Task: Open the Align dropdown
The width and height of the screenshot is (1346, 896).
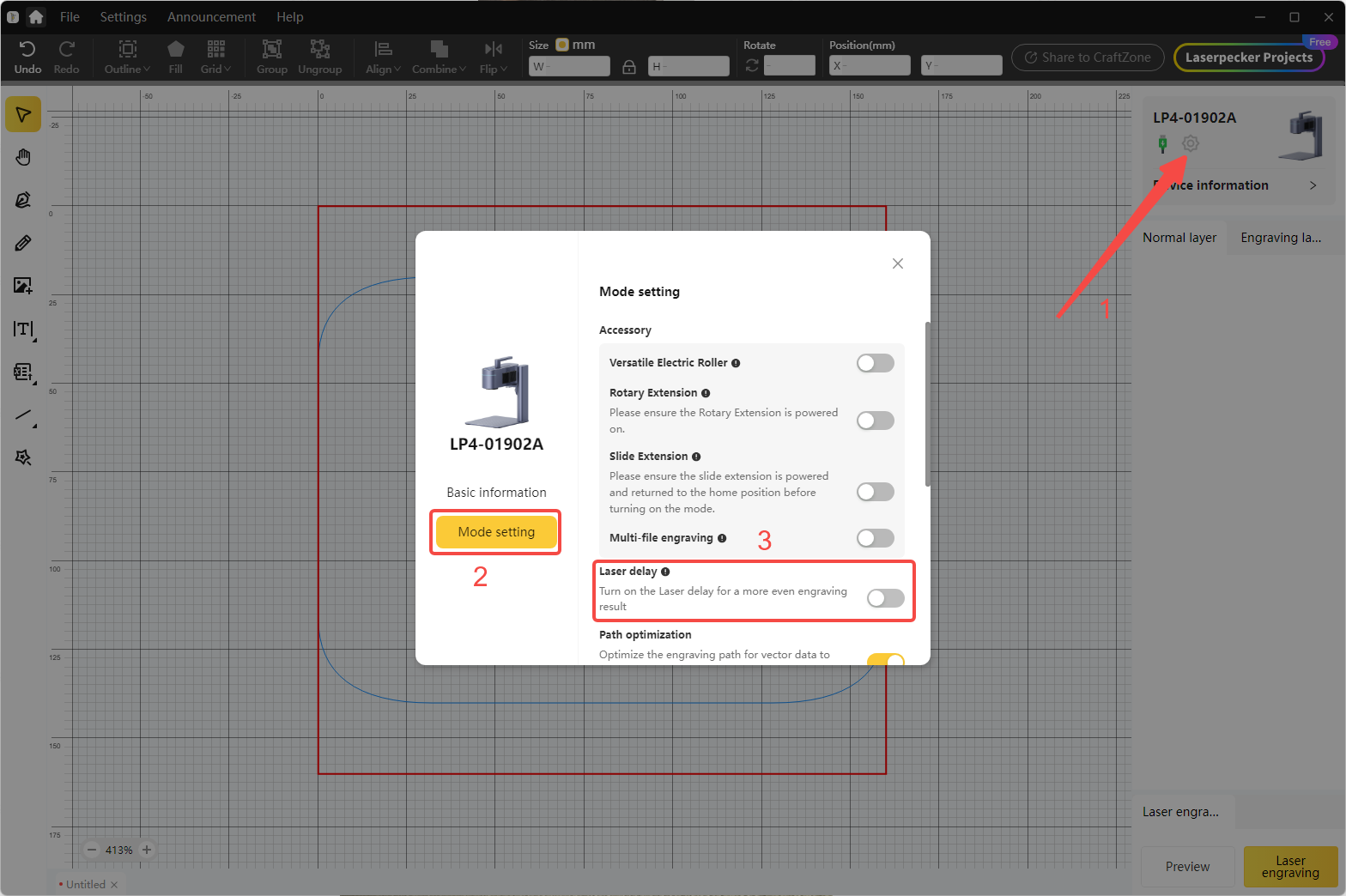Action: (383, 57)
